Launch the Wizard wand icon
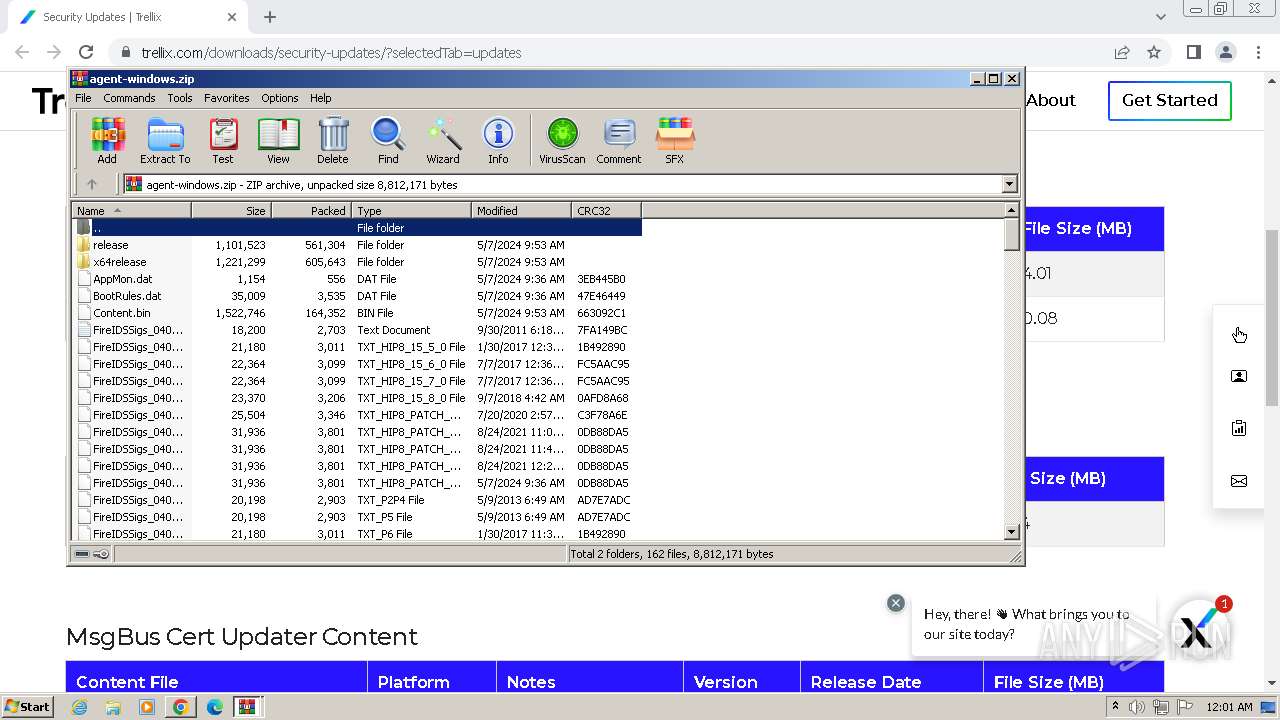Screen dimensions: 1280x720 click(443, 140)
